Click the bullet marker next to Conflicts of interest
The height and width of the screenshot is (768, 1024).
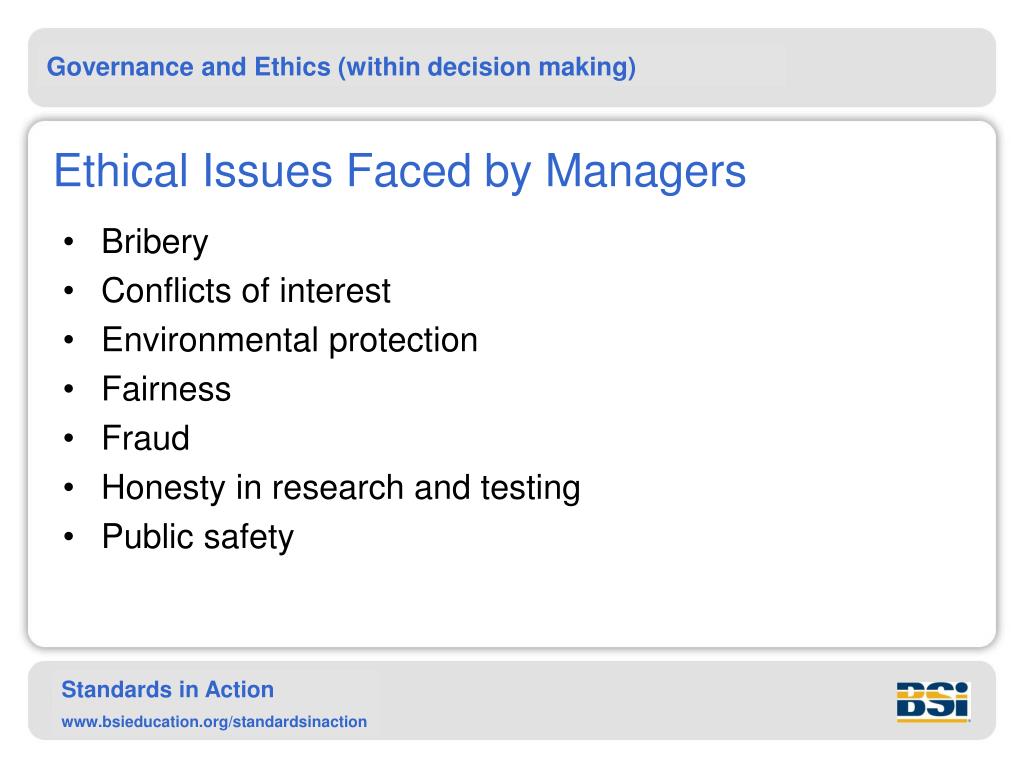pos(69,291)
